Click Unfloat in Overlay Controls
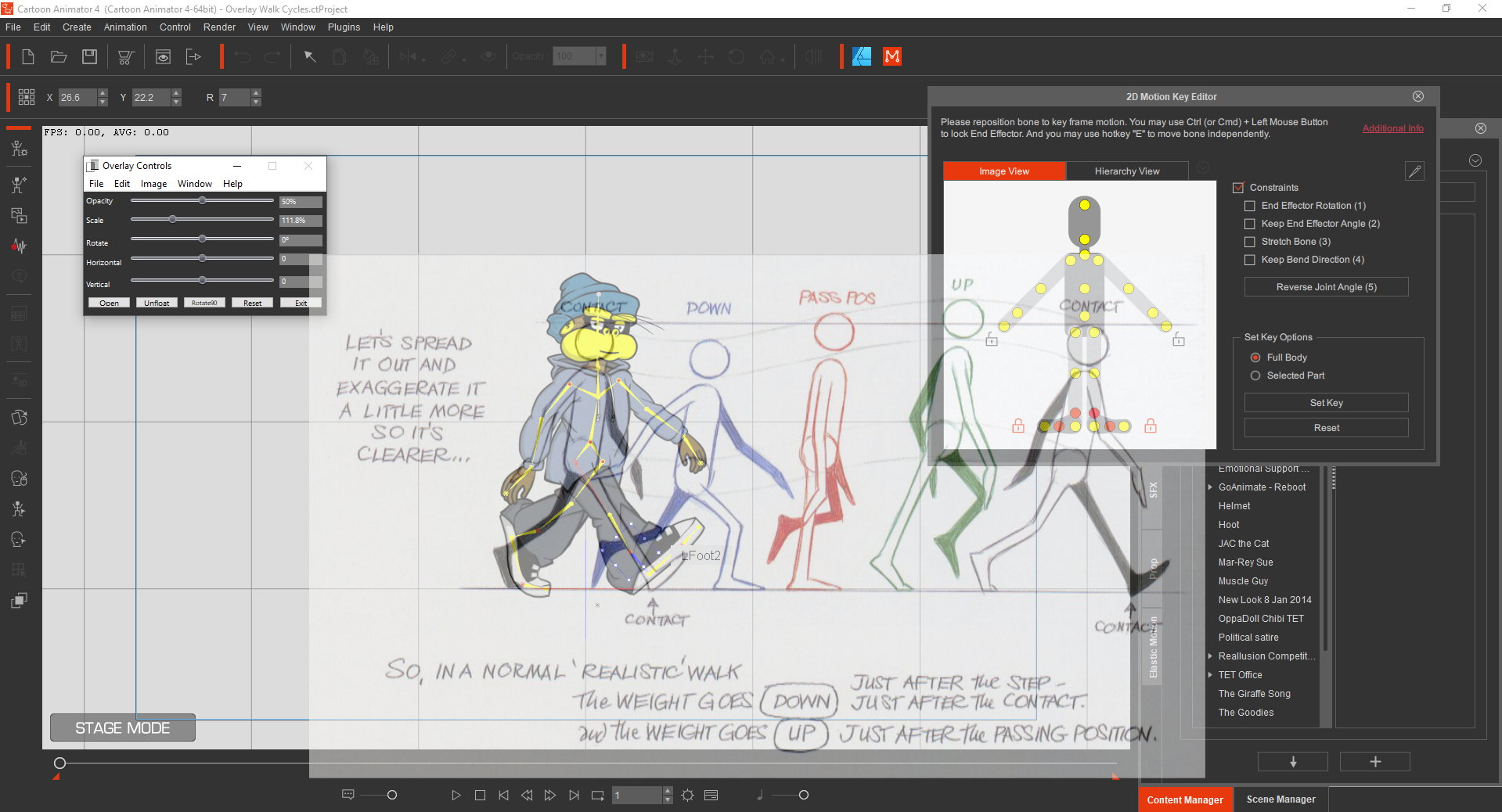This screenshot has width=1502, height=812. point(157,303)
